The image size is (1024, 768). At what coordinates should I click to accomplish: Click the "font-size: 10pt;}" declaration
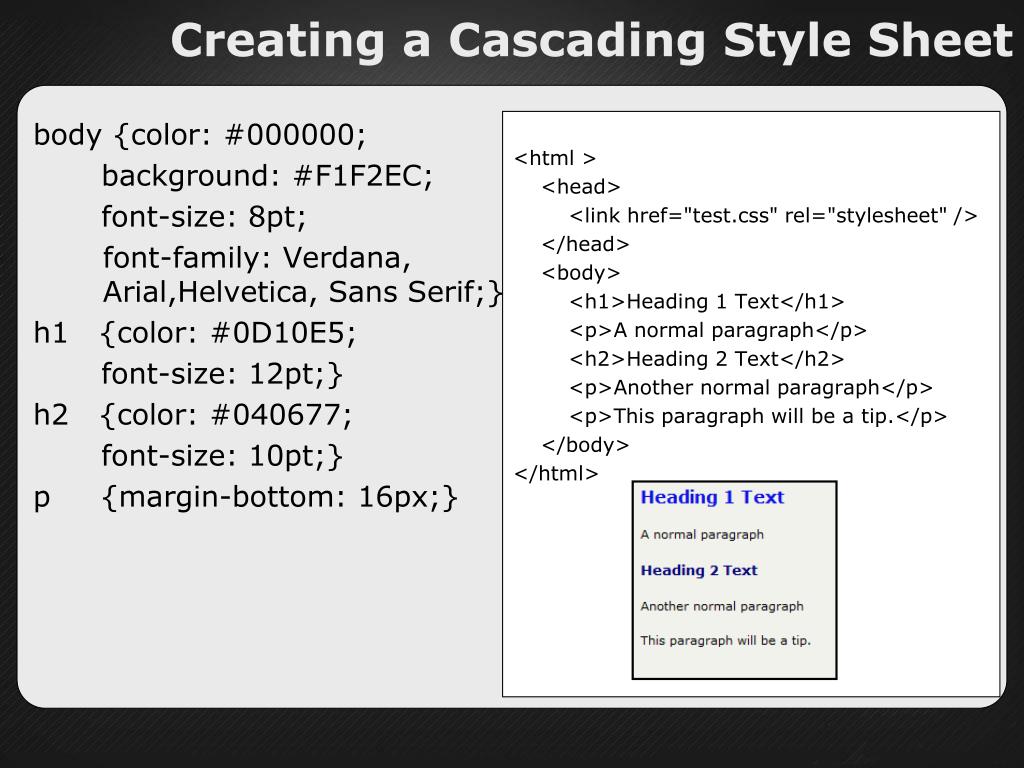coord(222,456)
